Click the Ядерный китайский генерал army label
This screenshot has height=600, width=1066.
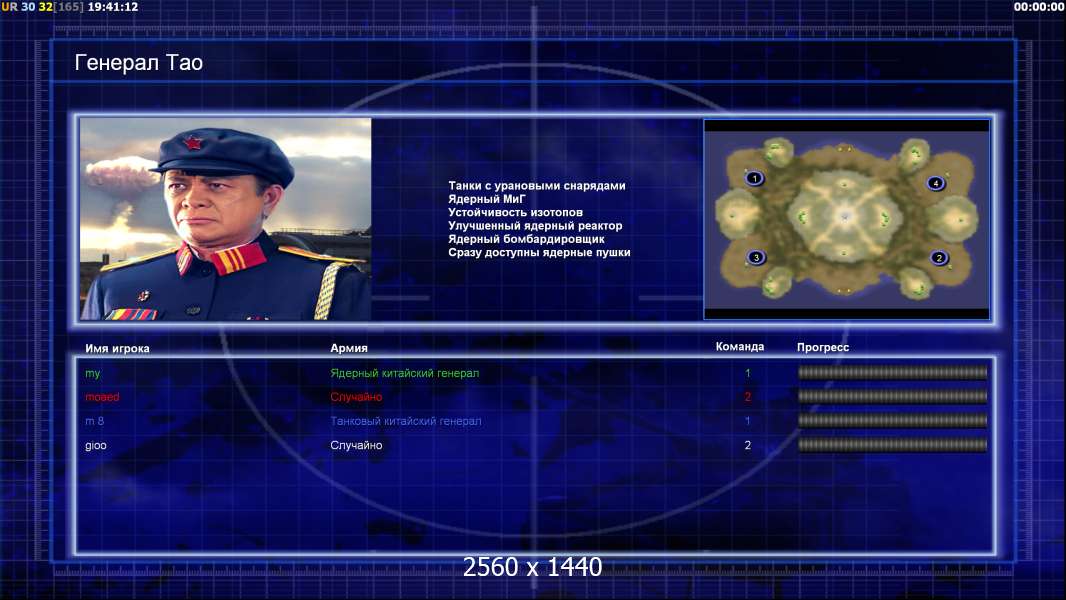(x=405, y=373)
